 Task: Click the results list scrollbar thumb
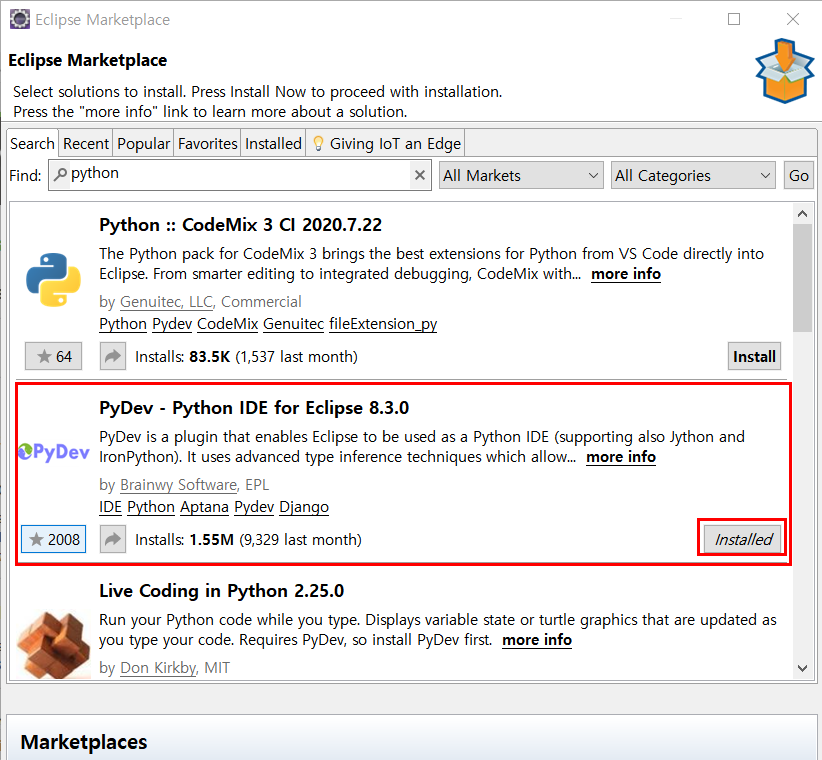tap(802, 278)
